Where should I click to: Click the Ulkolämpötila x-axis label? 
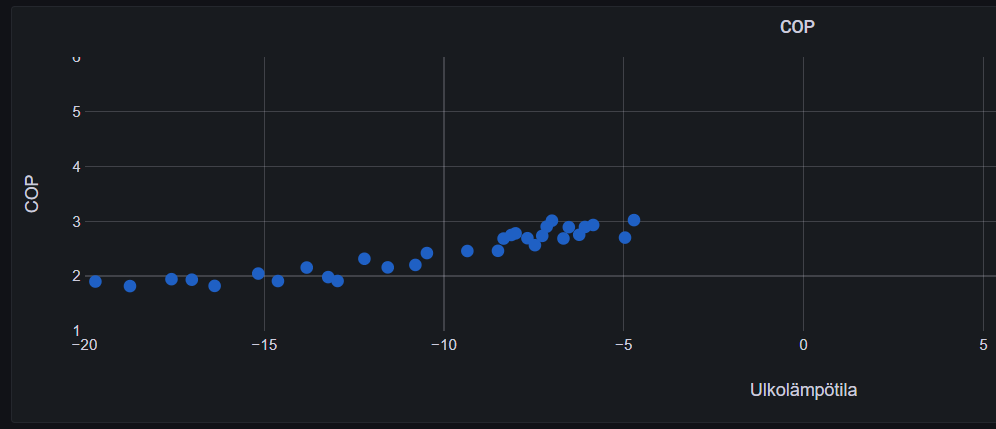pos(803,390)
